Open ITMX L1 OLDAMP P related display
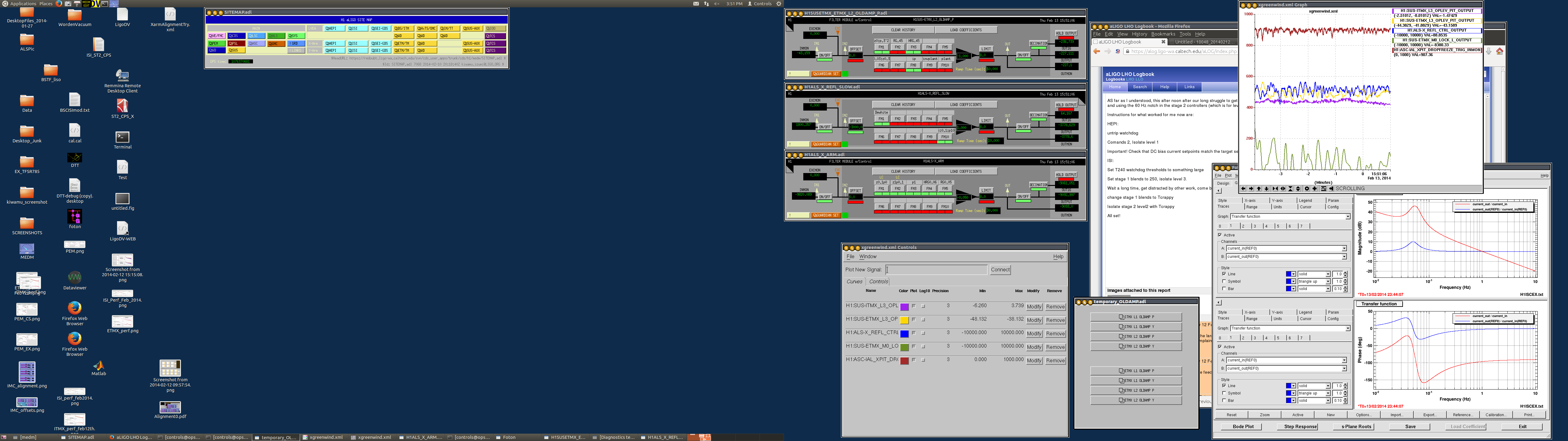The width and height of the screenshot is (1568, 441). pyautogui.click(x=1136, y=317)
